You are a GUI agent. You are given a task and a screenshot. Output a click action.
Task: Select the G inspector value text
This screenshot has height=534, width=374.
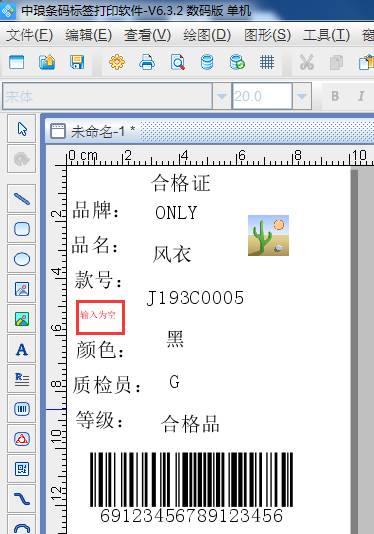tap(174, 382)
